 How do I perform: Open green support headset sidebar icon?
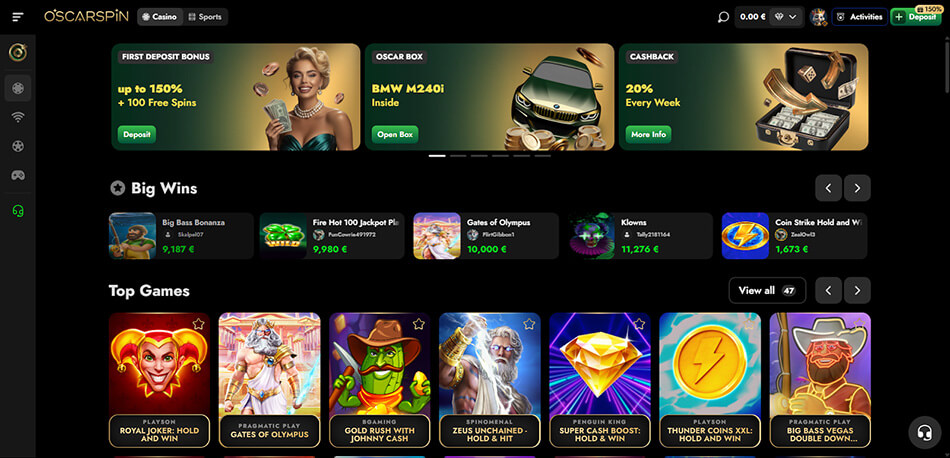pos(18,211)
